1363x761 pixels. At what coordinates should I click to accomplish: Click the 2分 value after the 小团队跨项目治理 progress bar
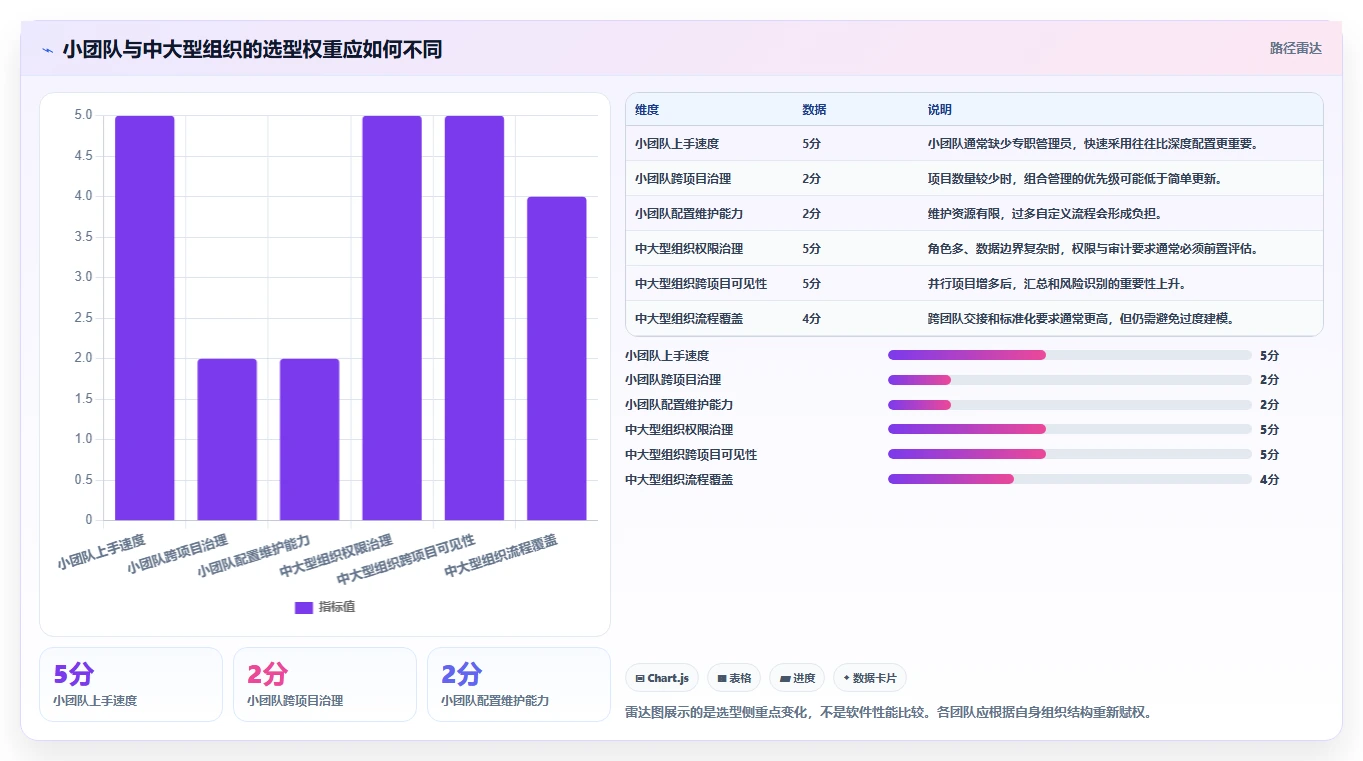[x=1269, y=380]
